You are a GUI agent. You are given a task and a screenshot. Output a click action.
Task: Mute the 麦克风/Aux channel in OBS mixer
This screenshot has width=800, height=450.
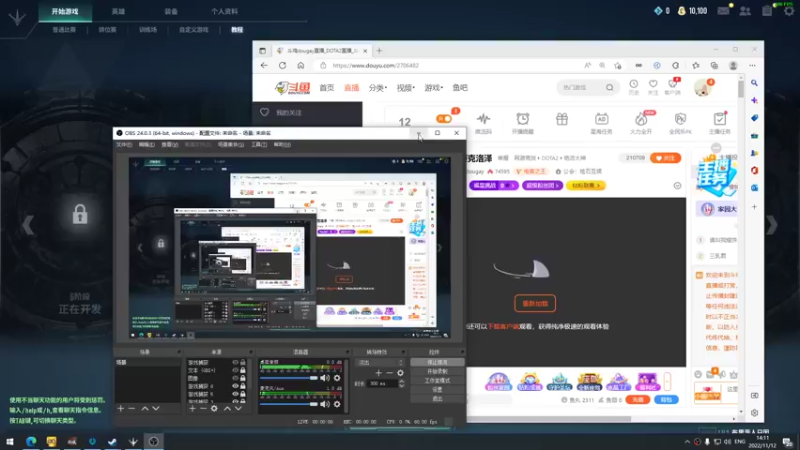click(x=324, y=404)
